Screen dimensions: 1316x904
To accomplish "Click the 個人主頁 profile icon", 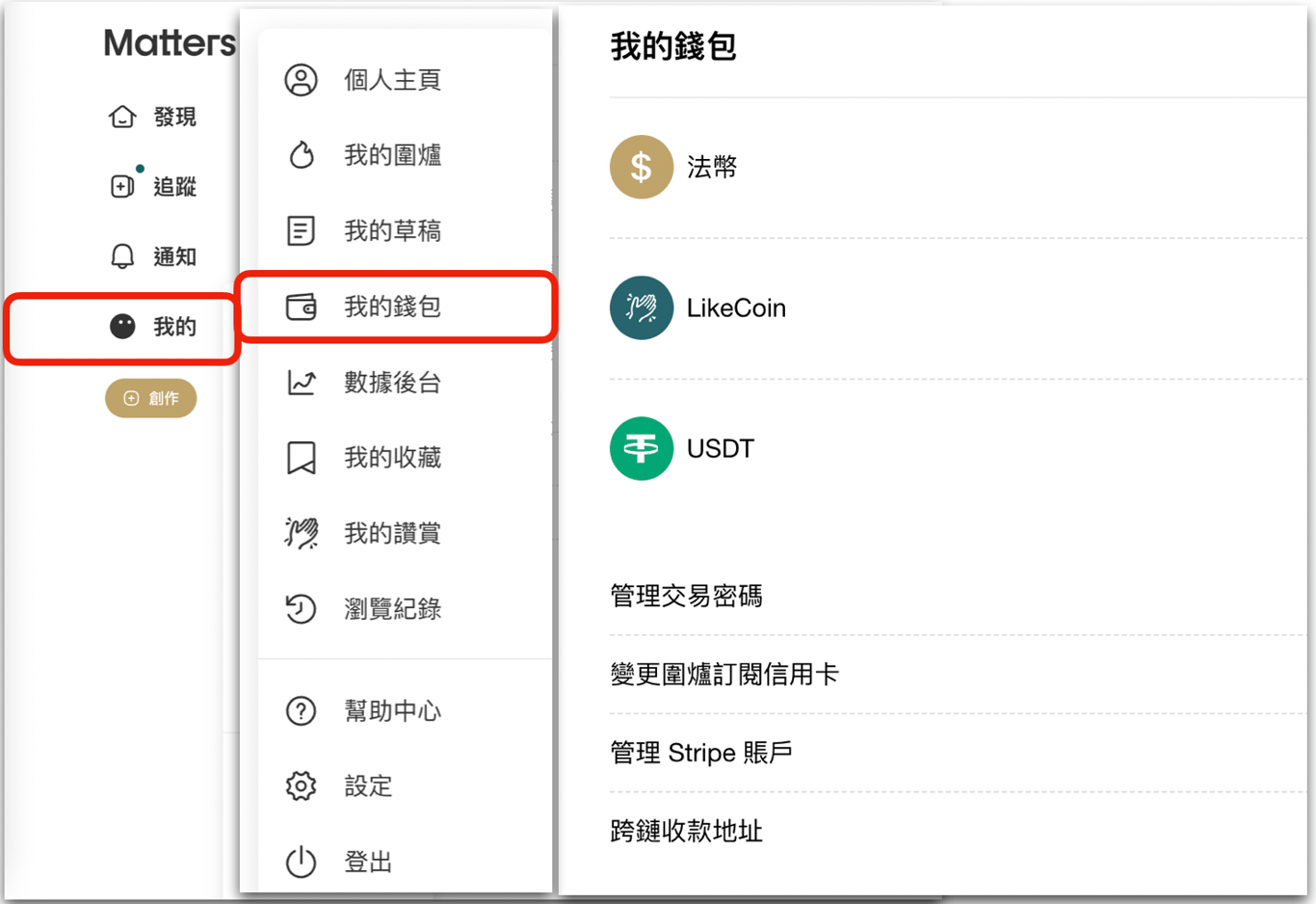I will 301,80.
